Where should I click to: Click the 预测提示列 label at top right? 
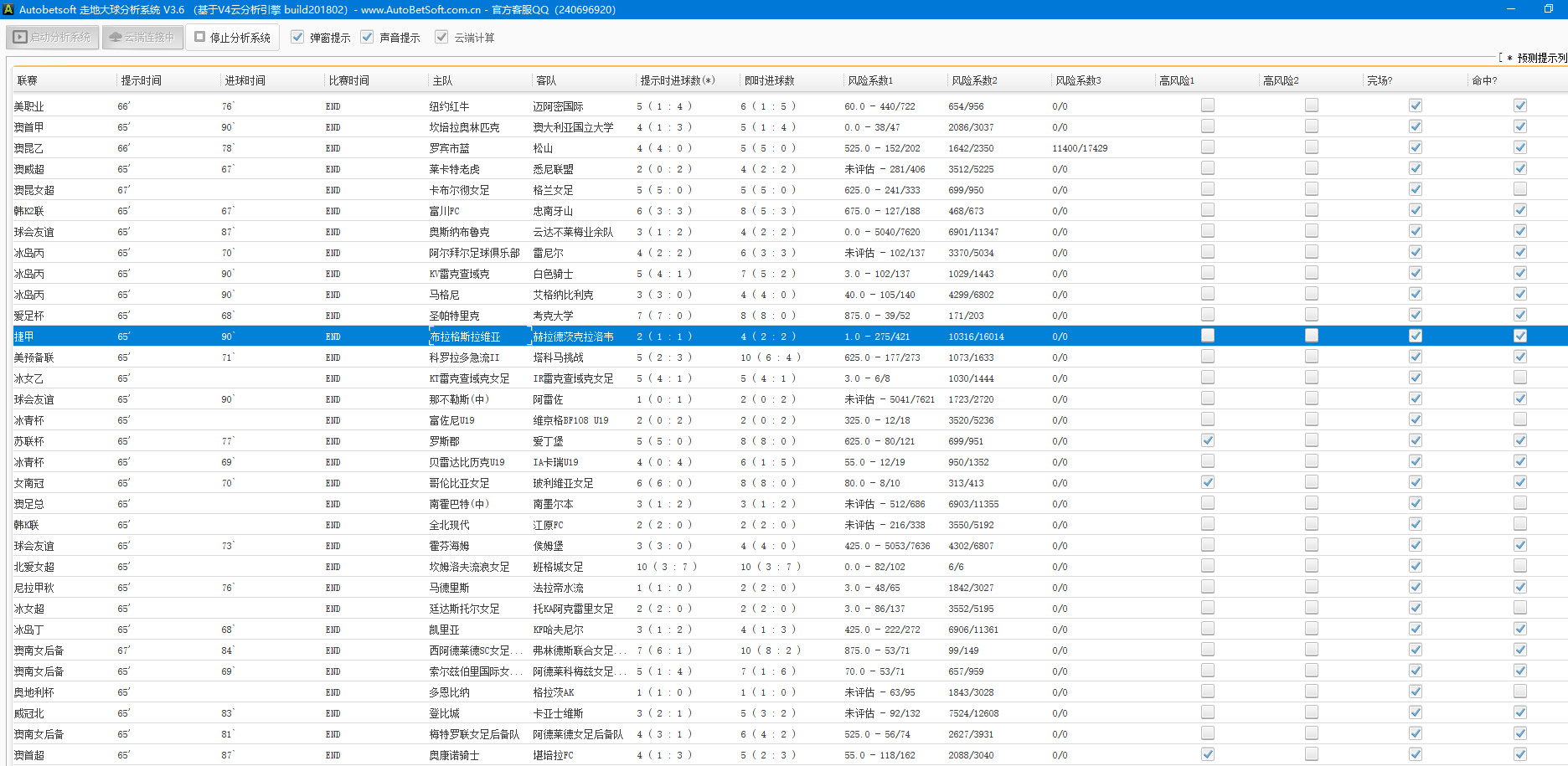coord(1540,58)
